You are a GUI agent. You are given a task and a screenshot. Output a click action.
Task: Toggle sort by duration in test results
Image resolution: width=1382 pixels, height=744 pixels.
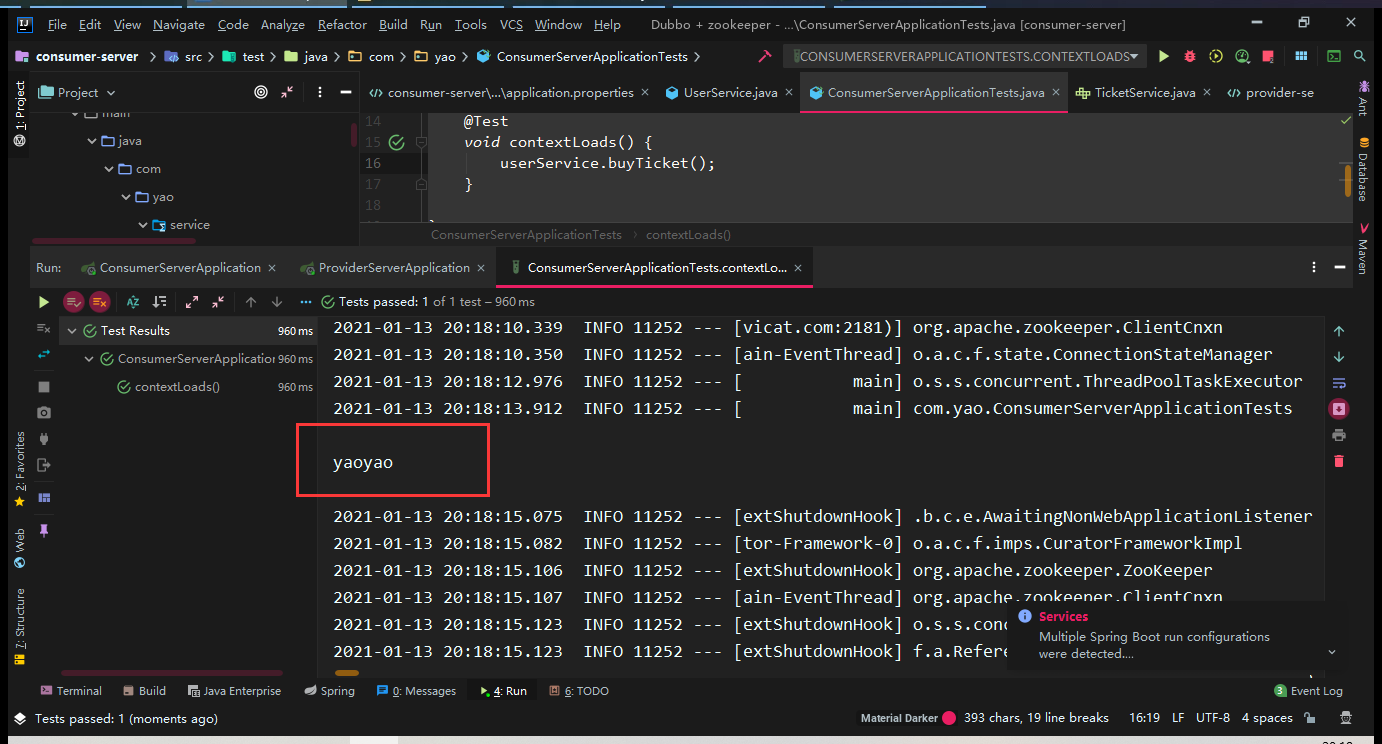pos(159,301)
